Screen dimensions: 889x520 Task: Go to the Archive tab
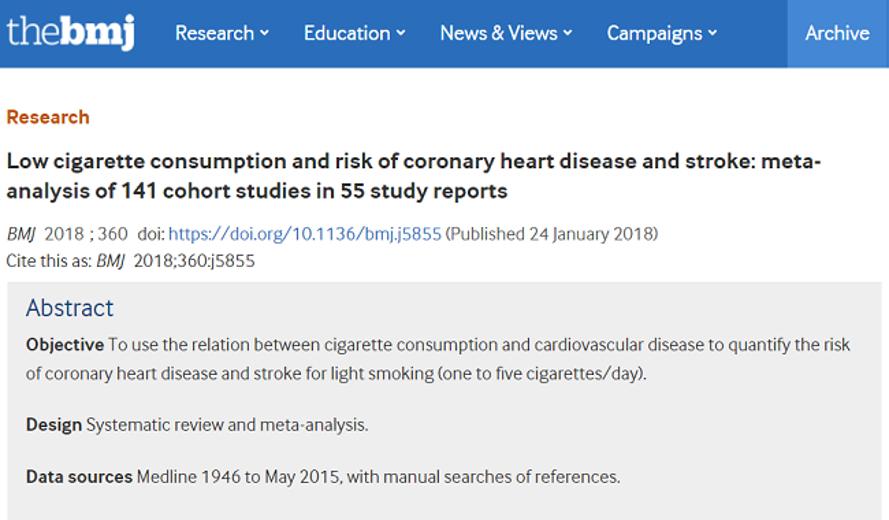pos(837,33)
